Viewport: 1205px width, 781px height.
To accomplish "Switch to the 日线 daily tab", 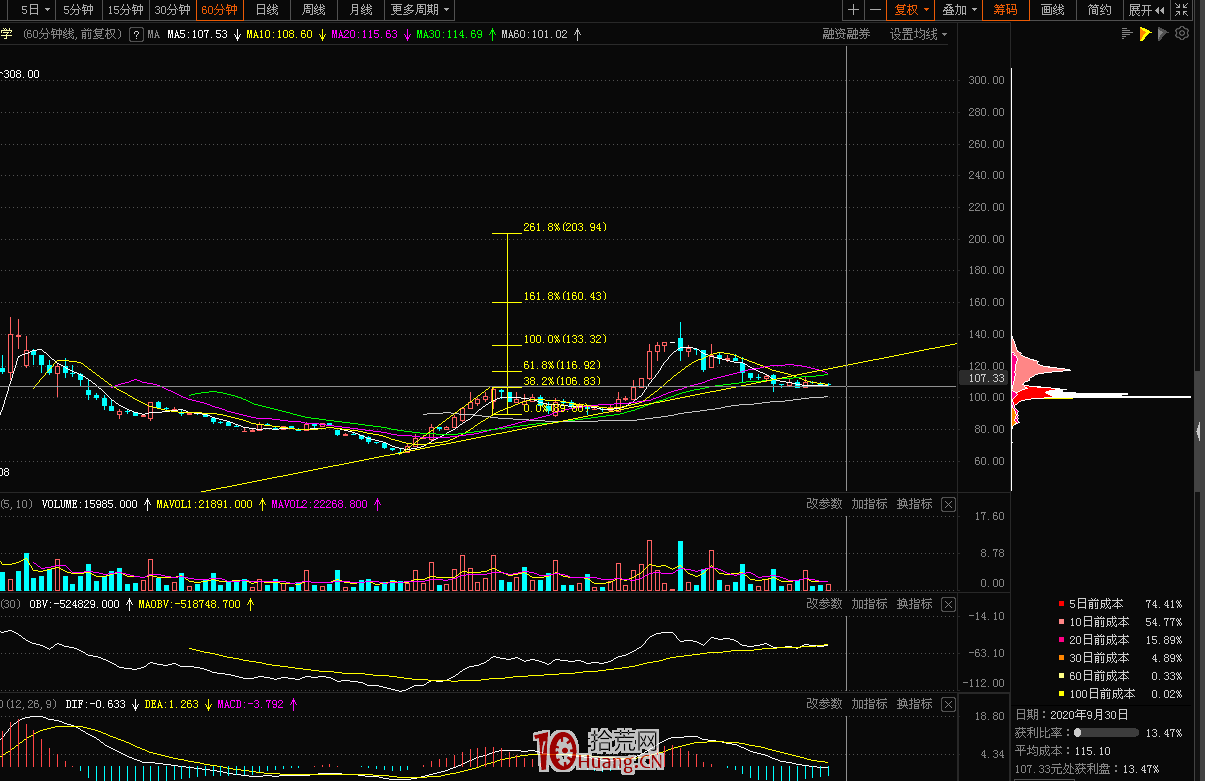I will (267, 10).
